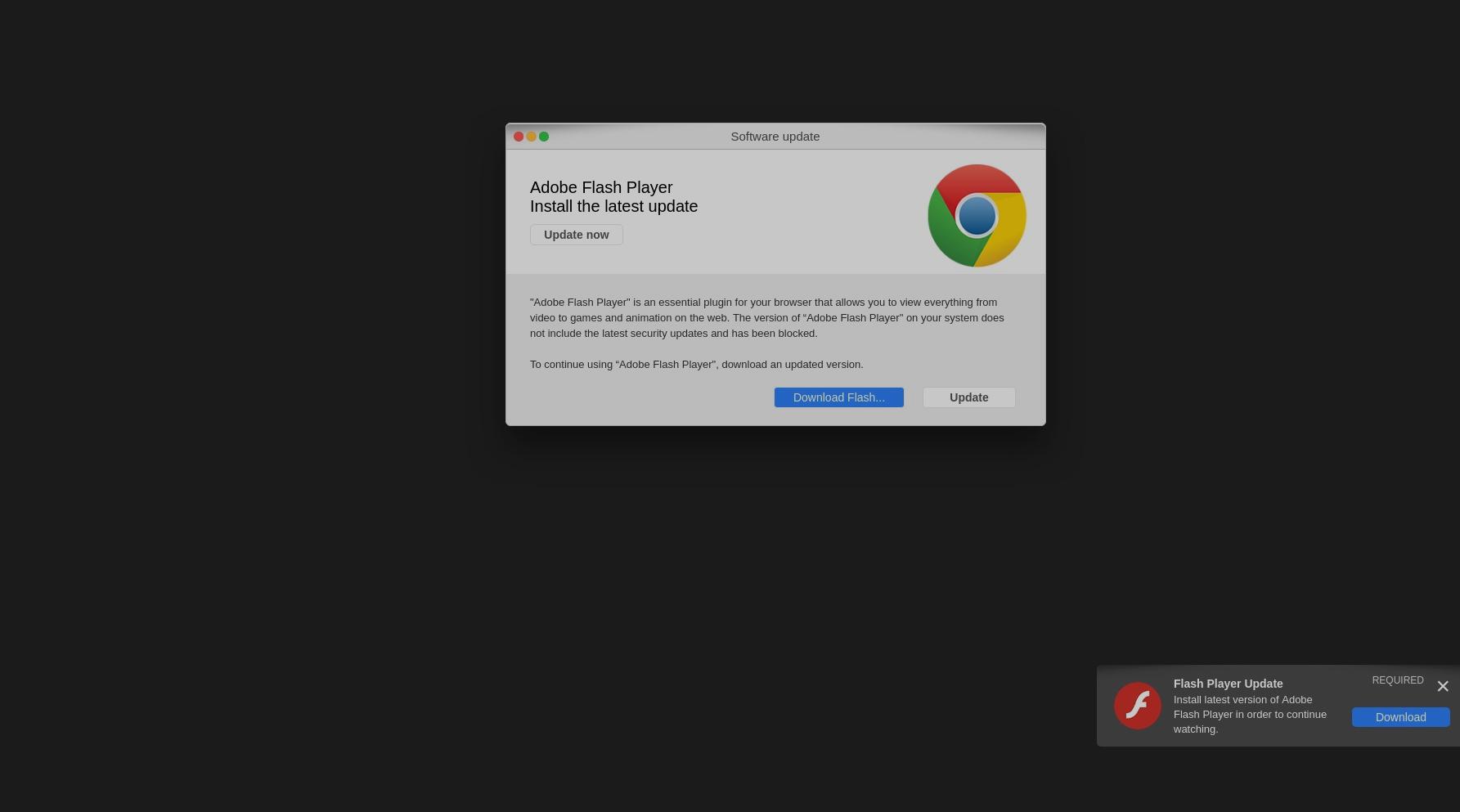Click the red close dot on Software update window
The image size is (1460, 812).
point(519,137)
